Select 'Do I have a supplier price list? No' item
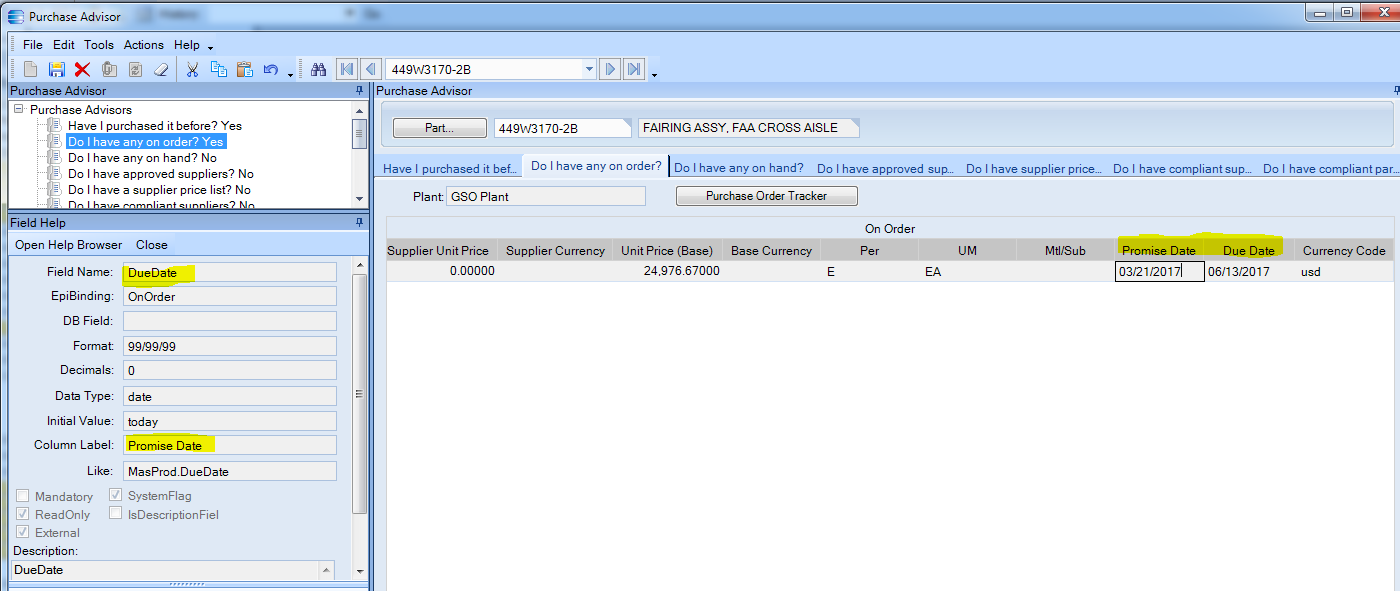 coord(159,190)
